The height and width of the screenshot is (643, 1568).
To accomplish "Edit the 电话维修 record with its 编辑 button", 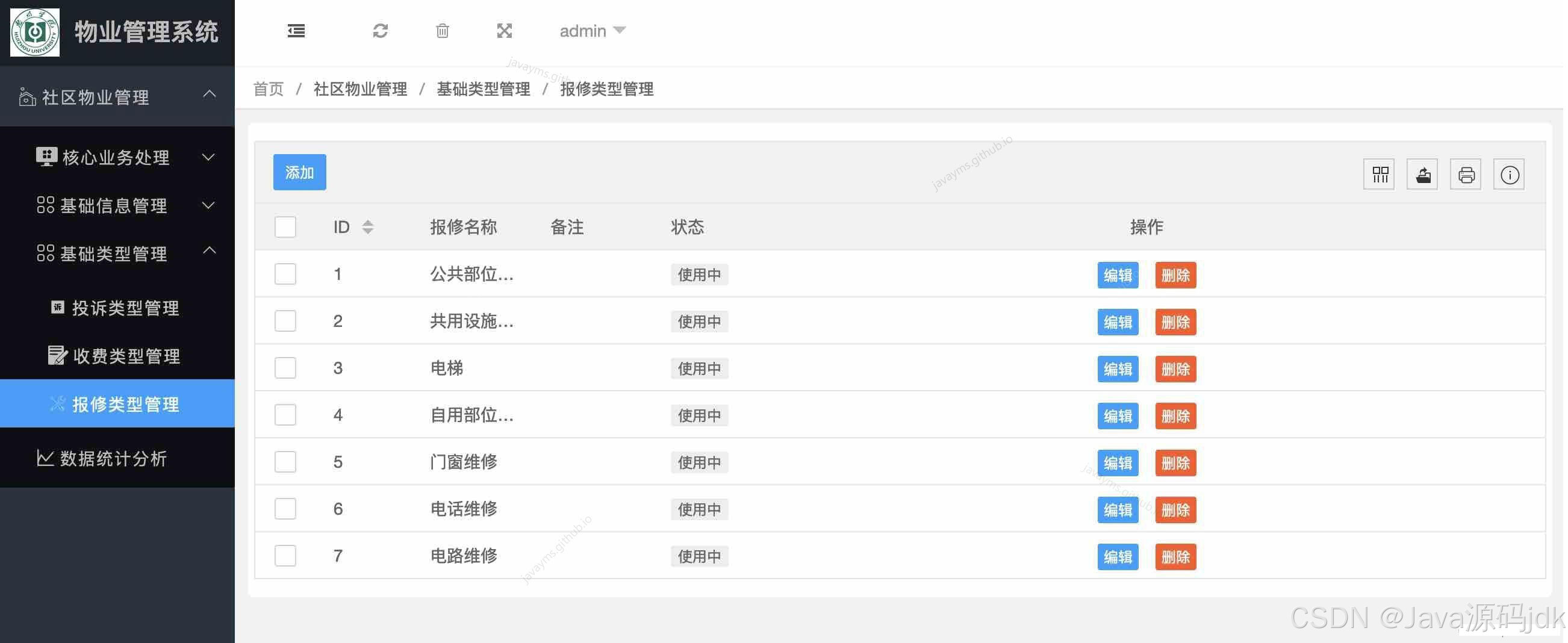I will tap(1118, 510).
